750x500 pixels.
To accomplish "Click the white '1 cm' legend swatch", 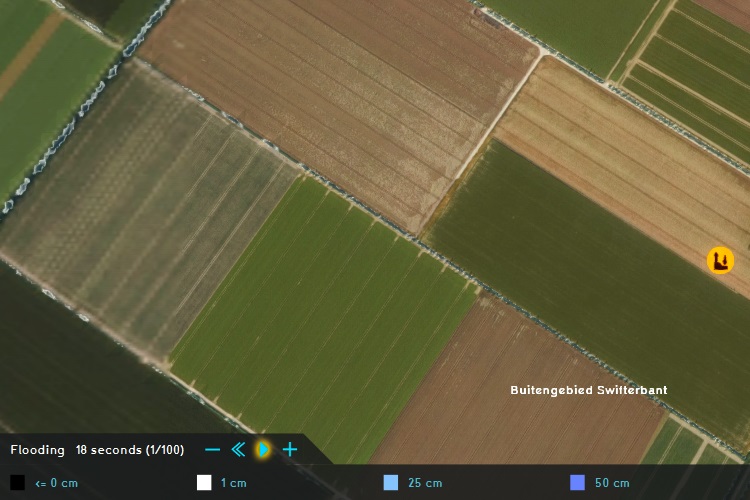I will coord(204,483).
